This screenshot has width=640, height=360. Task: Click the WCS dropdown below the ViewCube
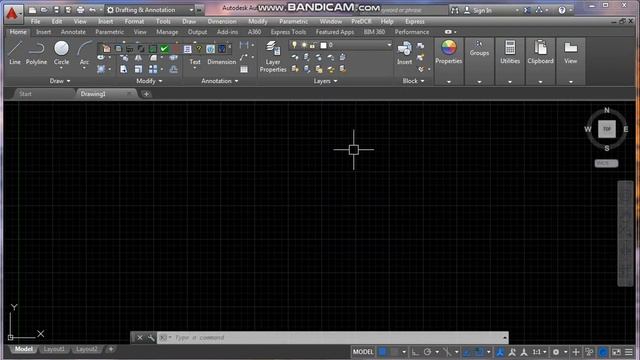coord(607,163)
